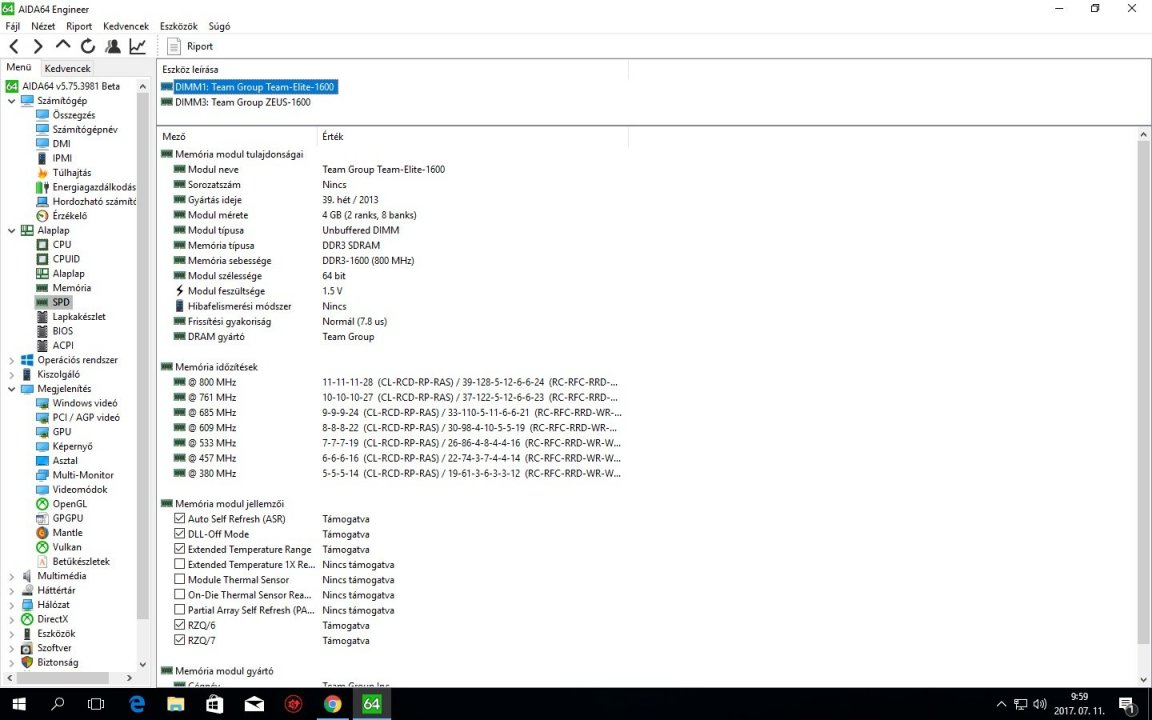Expand the Háttértár node
Viewport: 1152px width, 720px height.
click(x=11, y=591)
